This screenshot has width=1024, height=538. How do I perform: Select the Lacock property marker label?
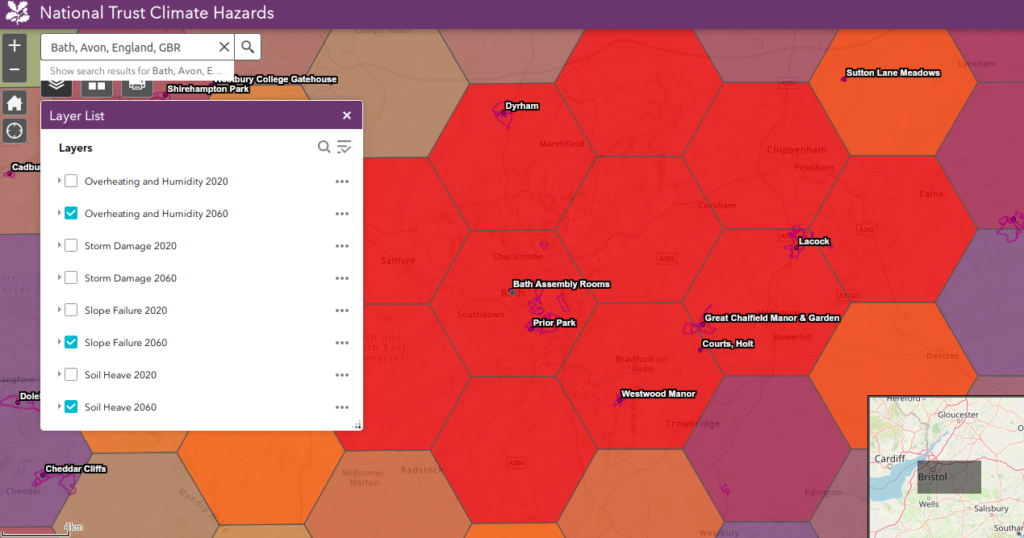click(814, 241)
